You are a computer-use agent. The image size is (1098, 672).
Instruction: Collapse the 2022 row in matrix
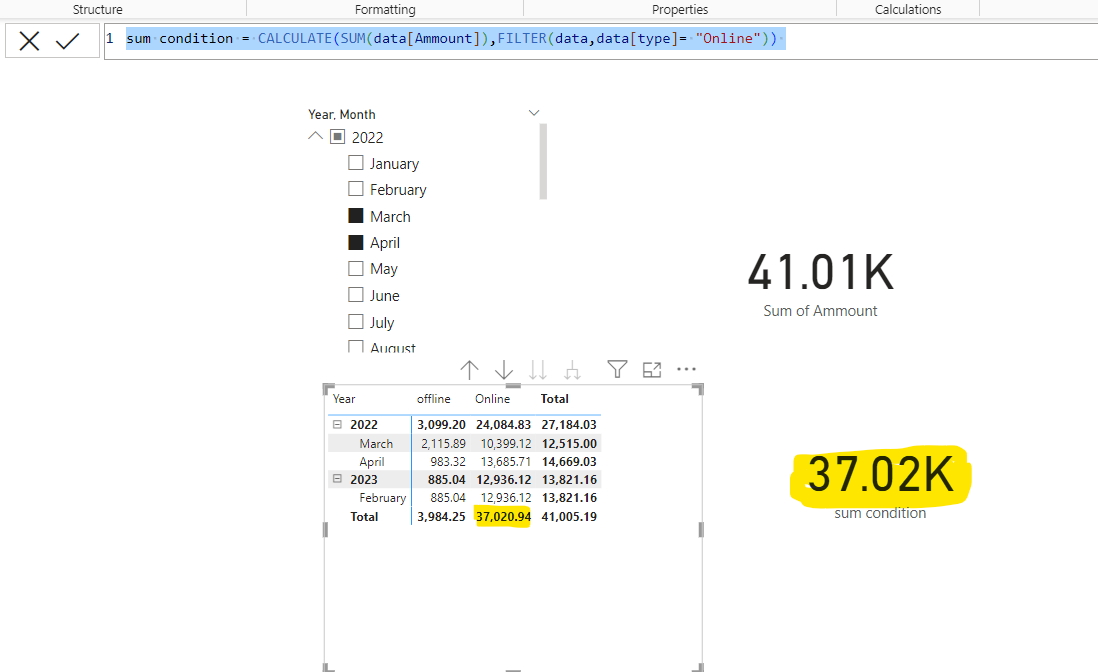point(337,424)
